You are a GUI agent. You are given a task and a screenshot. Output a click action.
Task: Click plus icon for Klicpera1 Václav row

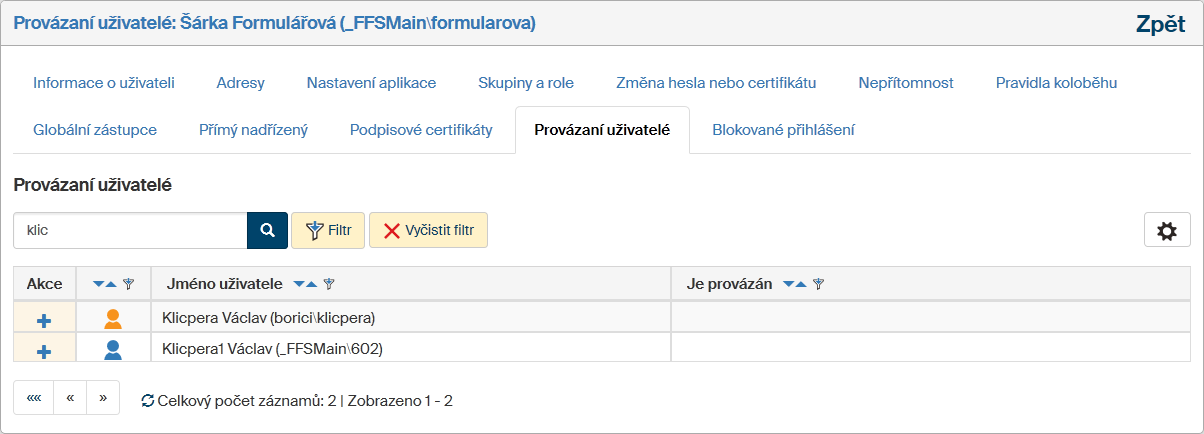[44, 351]
